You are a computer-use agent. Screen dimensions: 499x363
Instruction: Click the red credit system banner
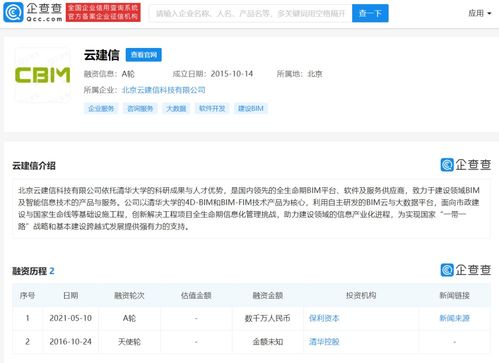click(x=103, y=12)
